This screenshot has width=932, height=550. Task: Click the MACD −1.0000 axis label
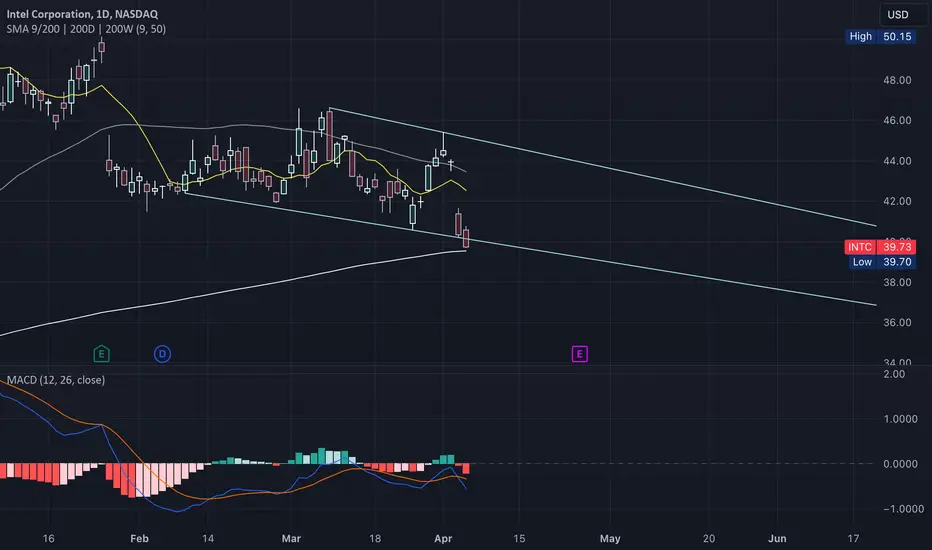[x=903, y=509]
